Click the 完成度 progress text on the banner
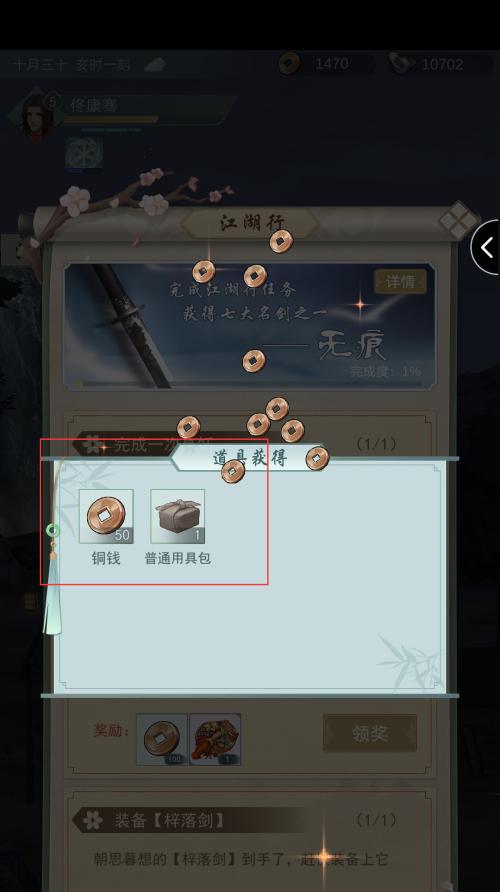The image size is (500, 892). coord(386,372)
